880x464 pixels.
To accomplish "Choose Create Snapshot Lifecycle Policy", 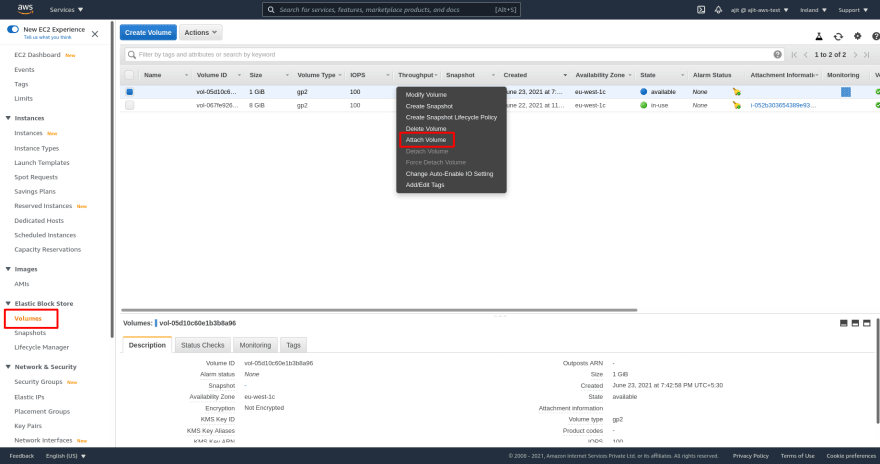I will [x=451, y=117].
